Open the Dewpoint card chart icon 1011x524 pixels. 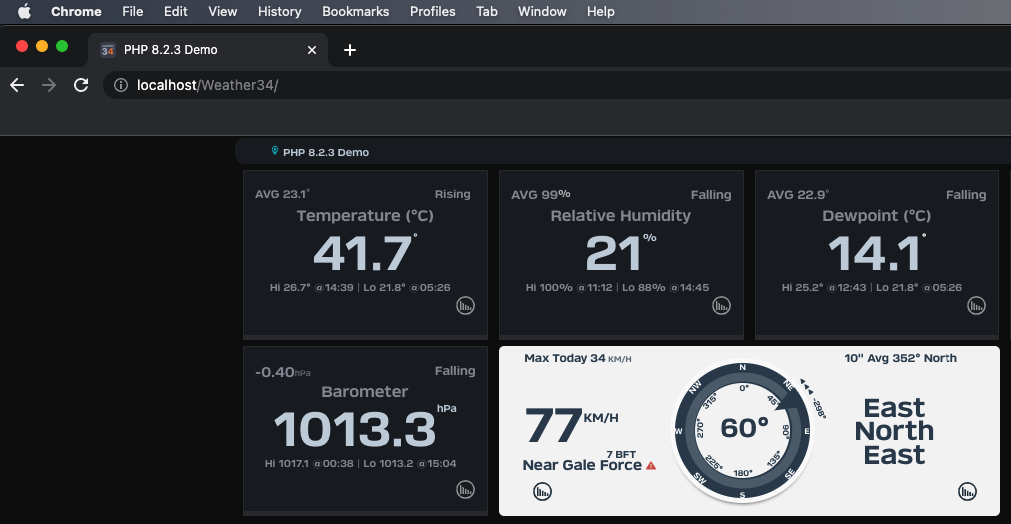976,306
